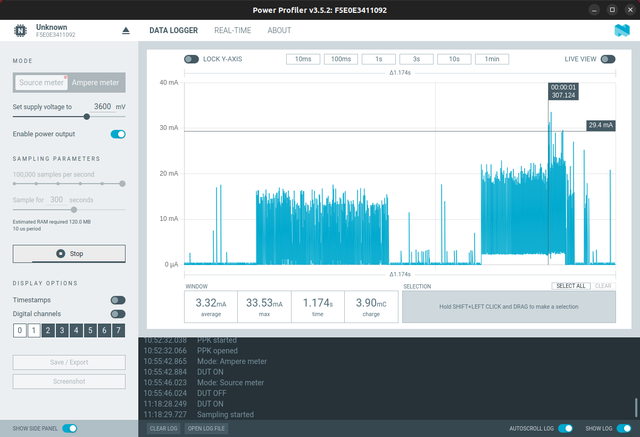Viewport: 640px width, 437px height.
Task: Select digital channel 0
Action: pos(19,330)
